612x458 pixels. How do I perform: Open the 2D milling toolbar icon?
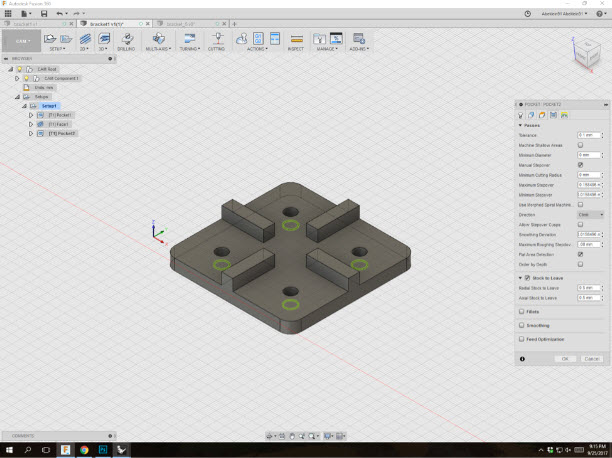(83, 40)
